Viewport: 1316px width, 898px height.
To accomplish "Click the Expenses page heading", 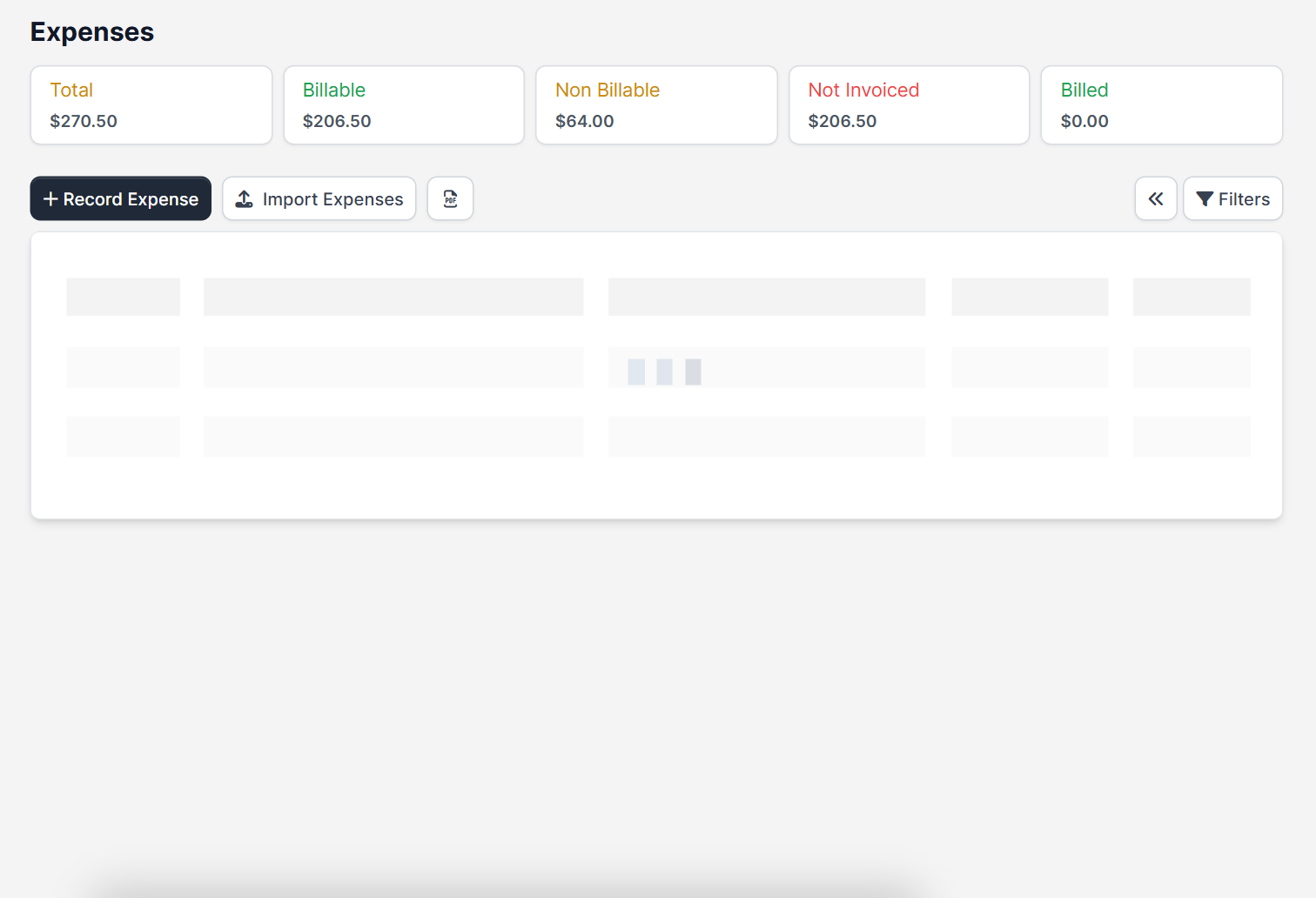I will pos(92,32).
